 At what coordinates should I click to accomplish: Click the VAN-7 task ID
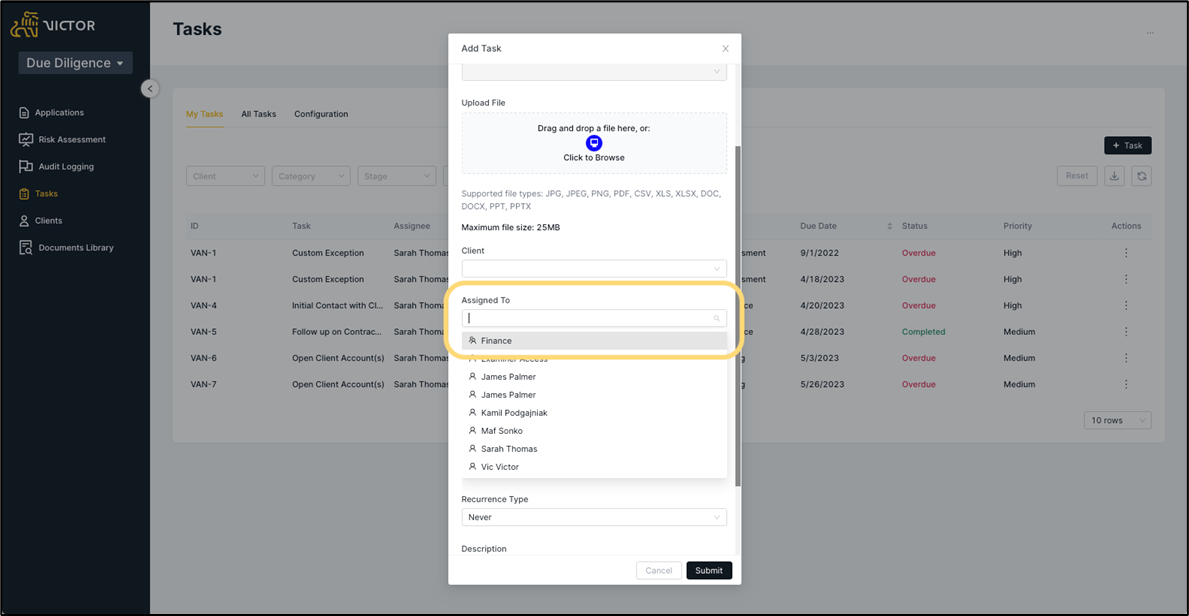(203, 385)
